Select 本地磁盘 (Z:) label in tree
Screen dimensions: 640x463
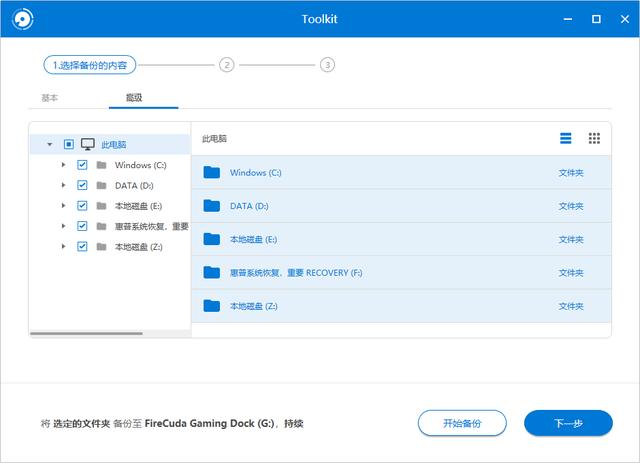point(138,247)
